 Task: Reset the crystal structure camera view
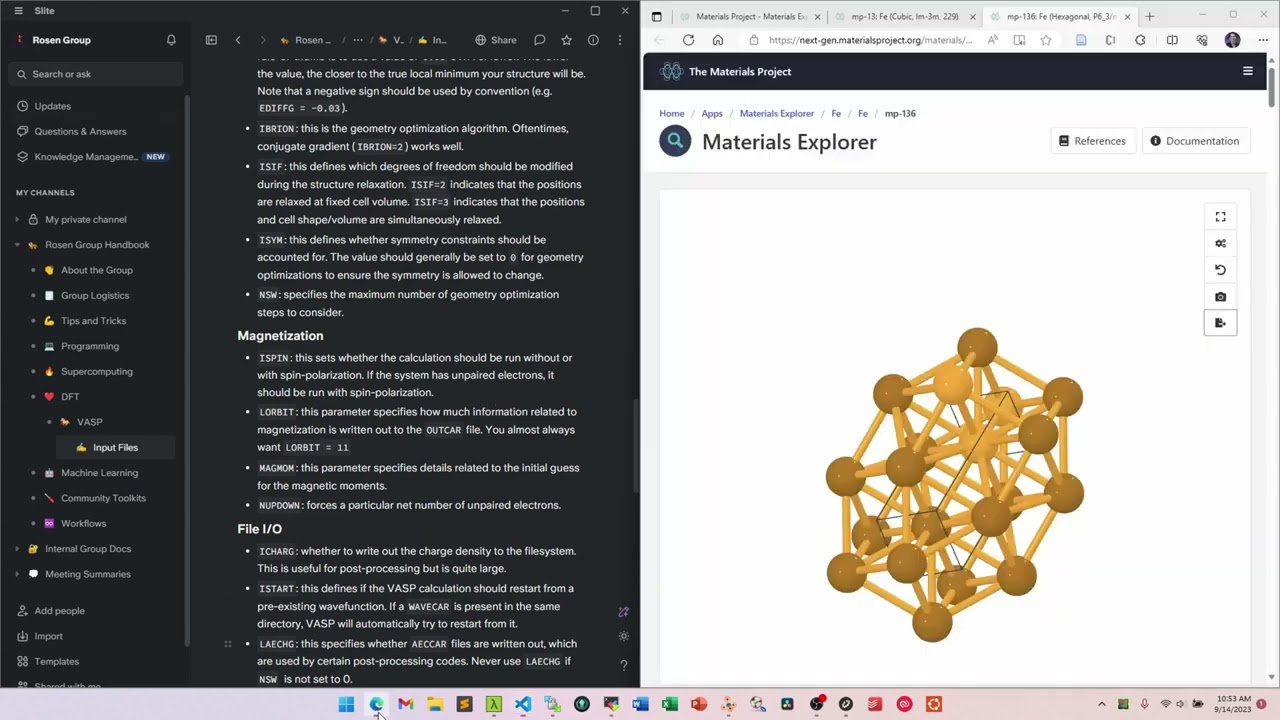pos(1220,270)
